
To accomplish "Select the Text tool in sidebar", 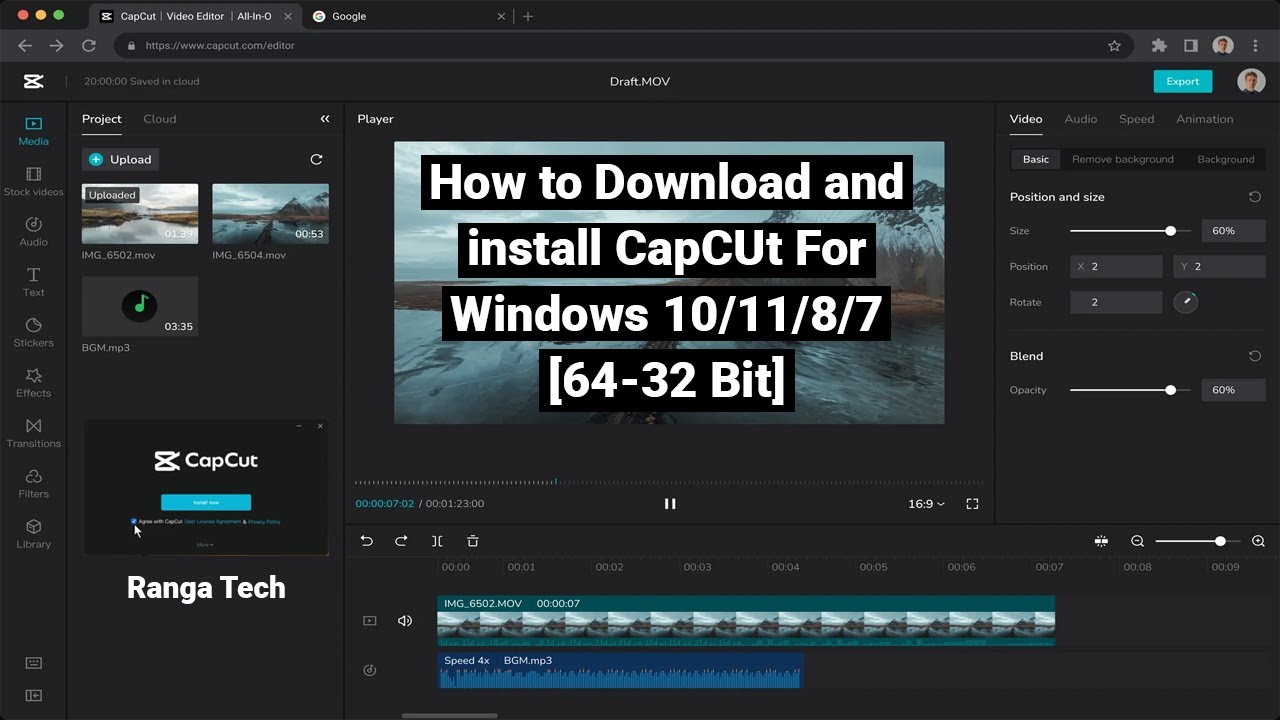I will 33,282.
